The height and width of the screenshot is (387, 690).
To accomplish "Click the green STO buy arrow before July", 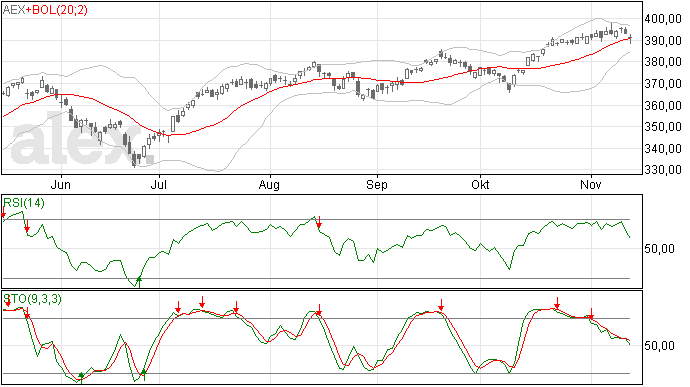I will [x=143, y=375].
